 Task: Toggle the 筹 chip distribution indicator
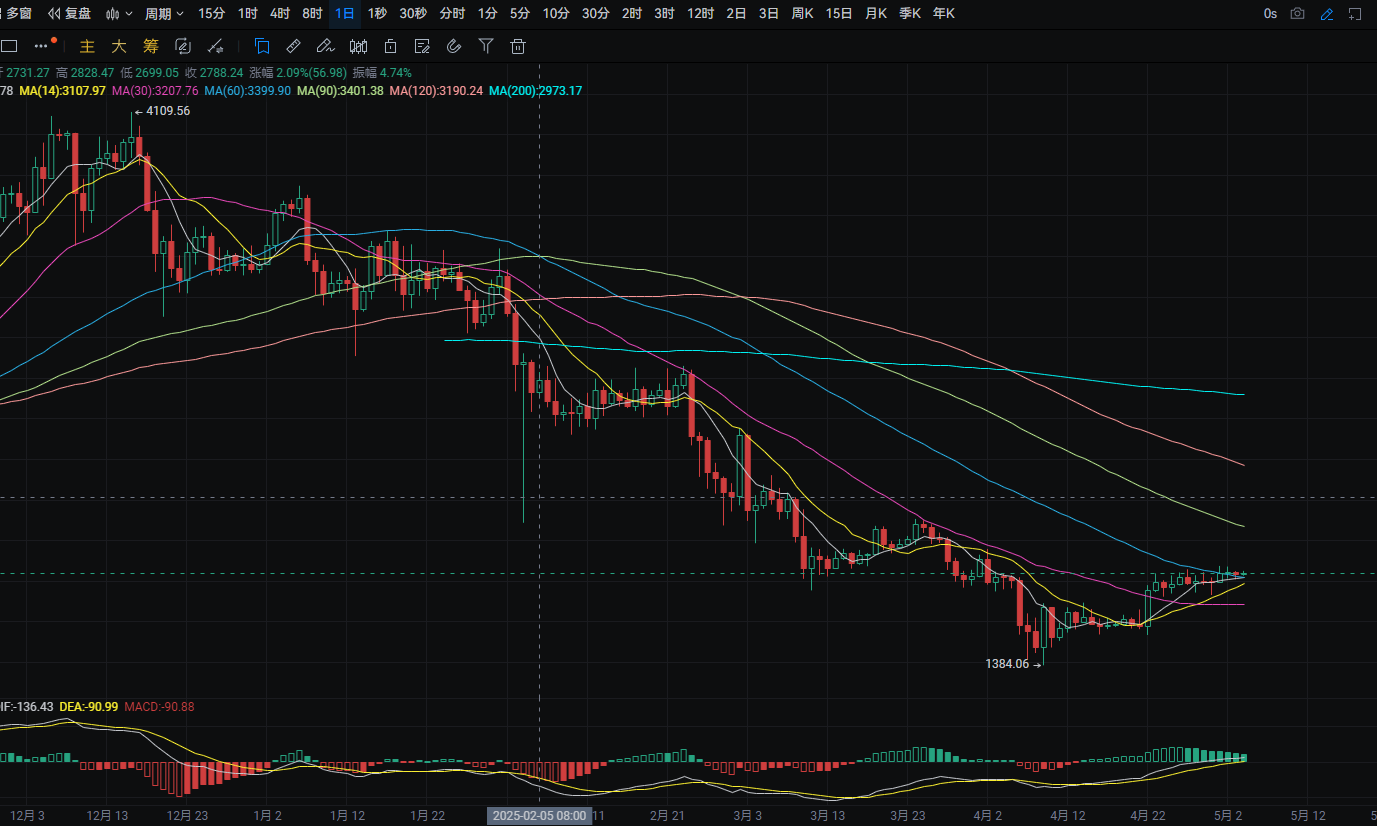tap(150, 46)
